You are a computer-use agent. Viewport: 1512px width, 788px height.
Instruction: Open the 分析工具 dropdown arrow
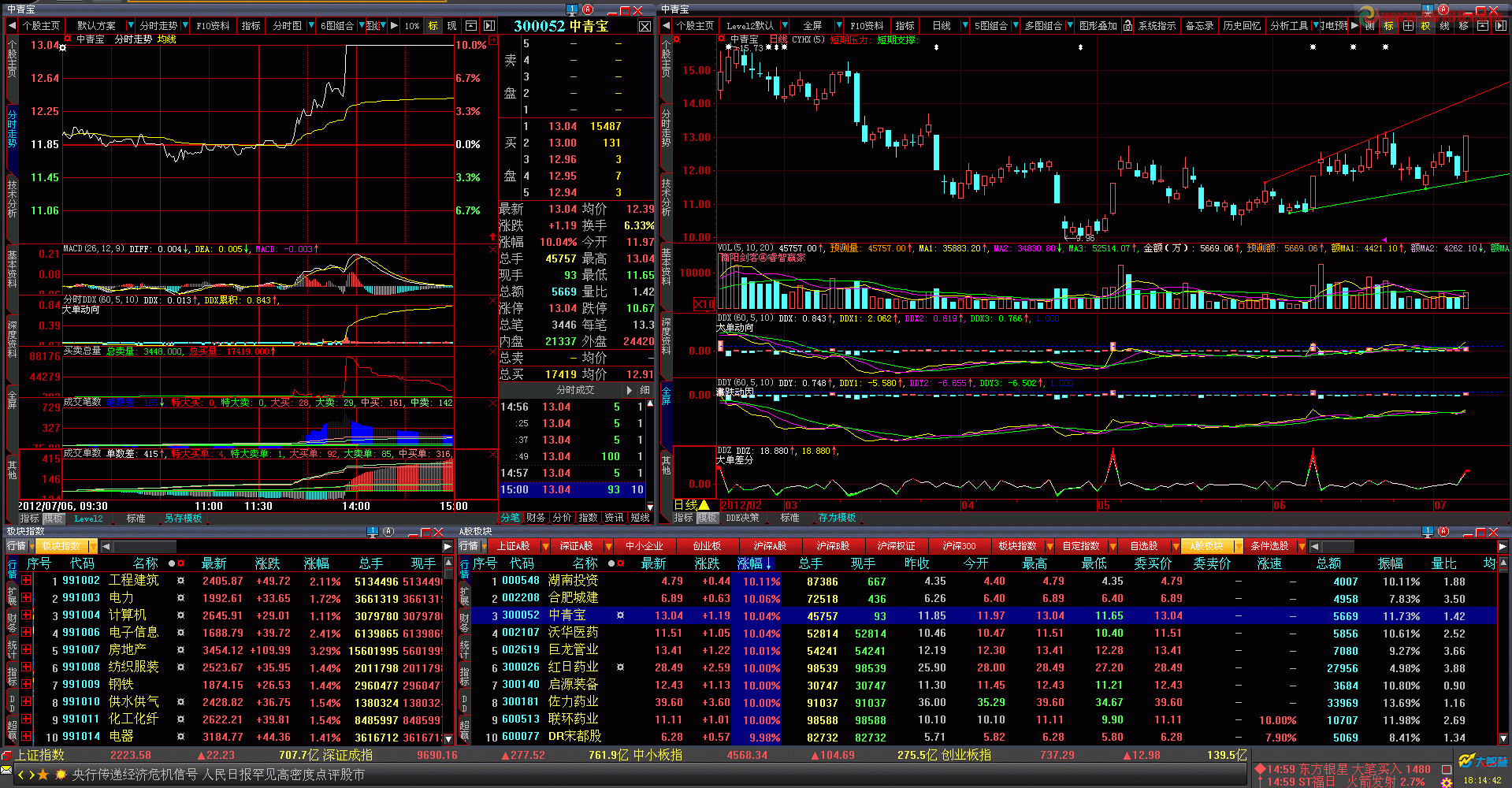coord(1315,26)
